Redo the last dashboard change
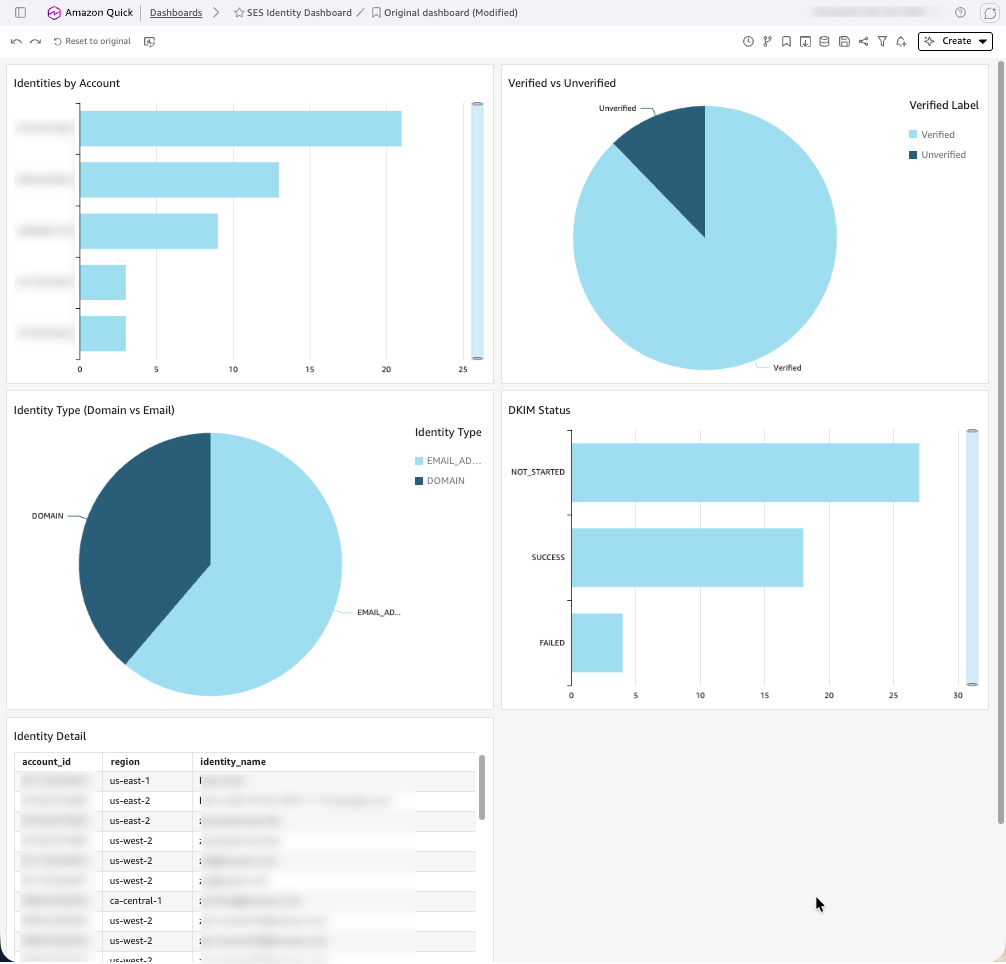 pyautogui.click(x=35, y=41)
